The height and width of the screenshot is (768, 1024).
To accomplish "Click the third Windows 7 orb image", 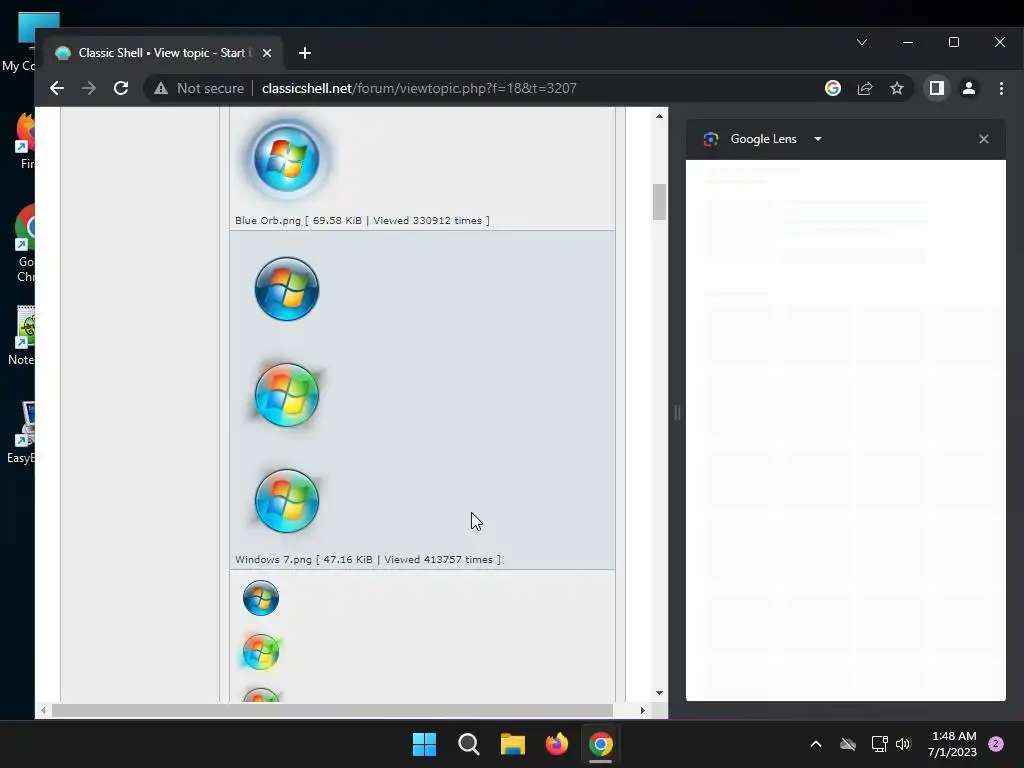I will pos(287,501).
